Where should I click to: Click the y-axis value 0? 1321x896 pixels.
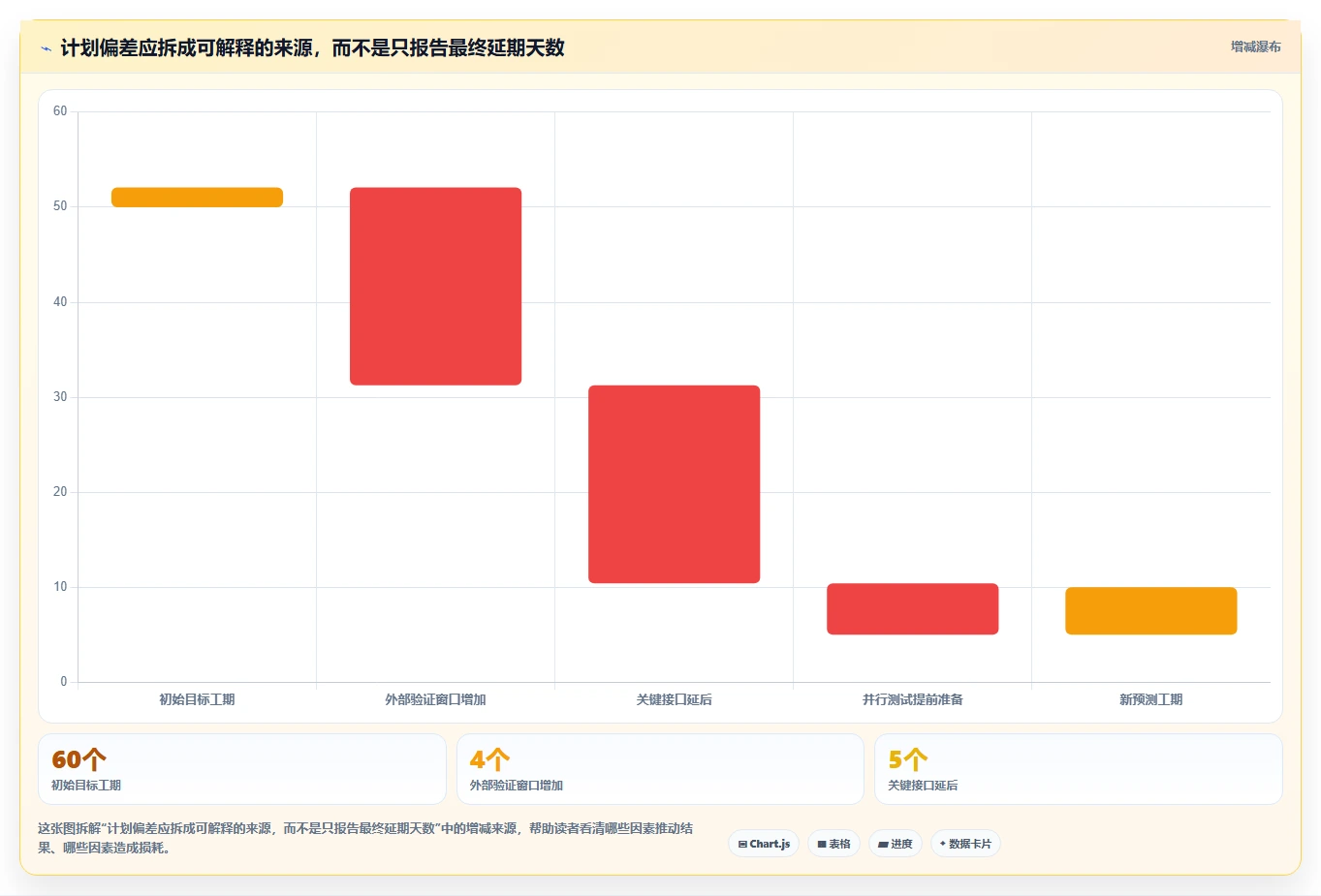tap(64, 682)
